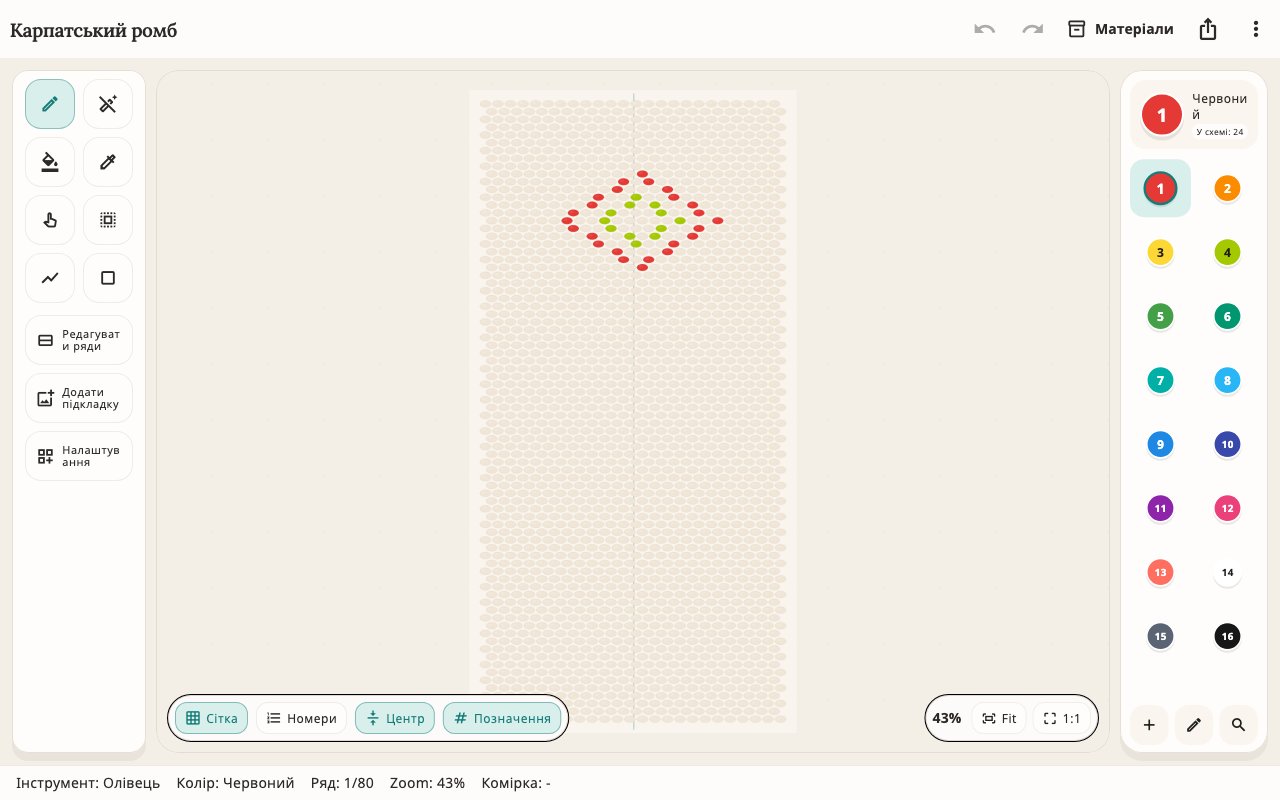Select the paint bucket fill tool
The height and width of the screenshot is (800, 1280).
tap(50, 162)
